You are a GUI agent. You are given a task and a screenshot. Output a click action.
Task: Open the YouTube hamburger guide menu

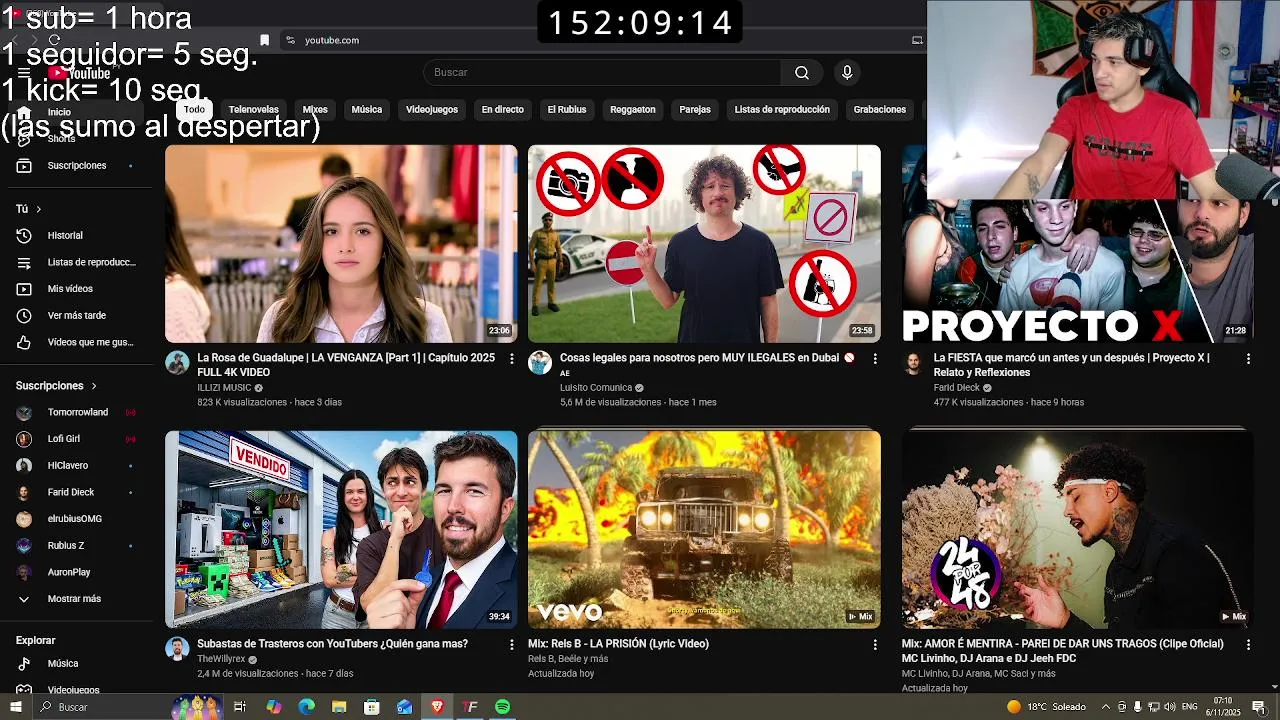click(x=23, y=73)
